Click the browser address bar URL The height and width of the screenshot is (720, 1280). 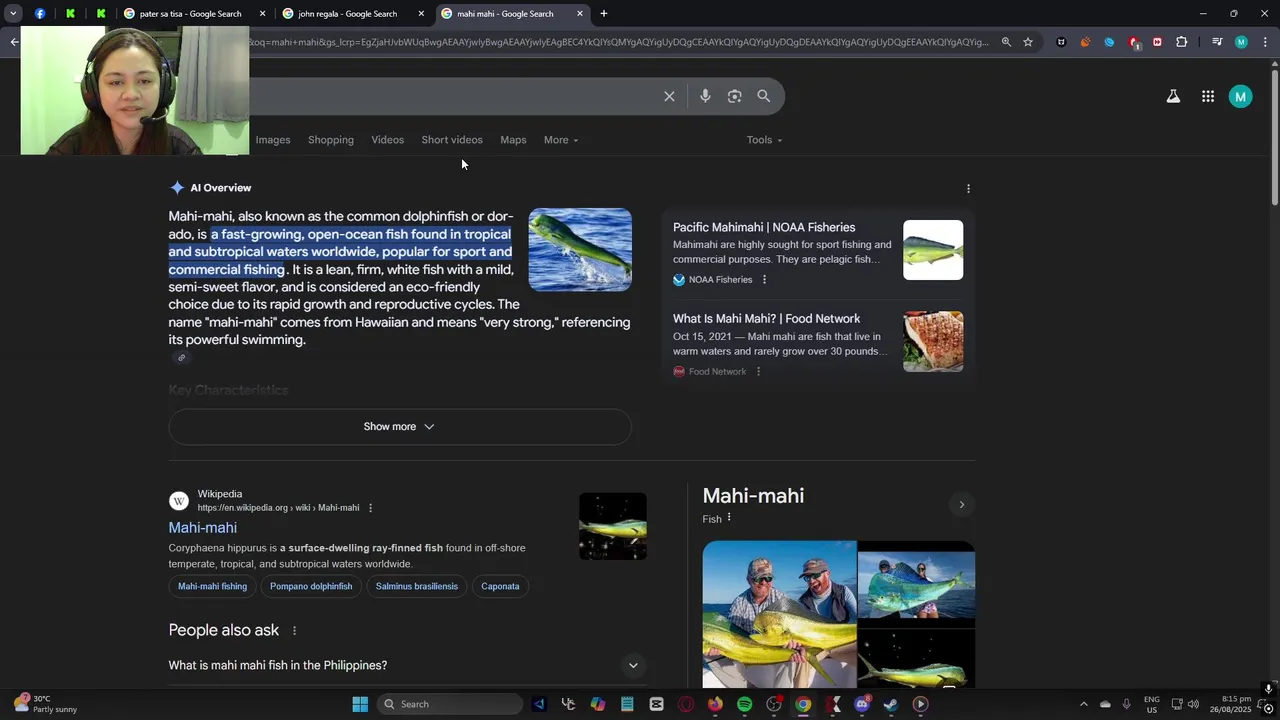point(618,42)
